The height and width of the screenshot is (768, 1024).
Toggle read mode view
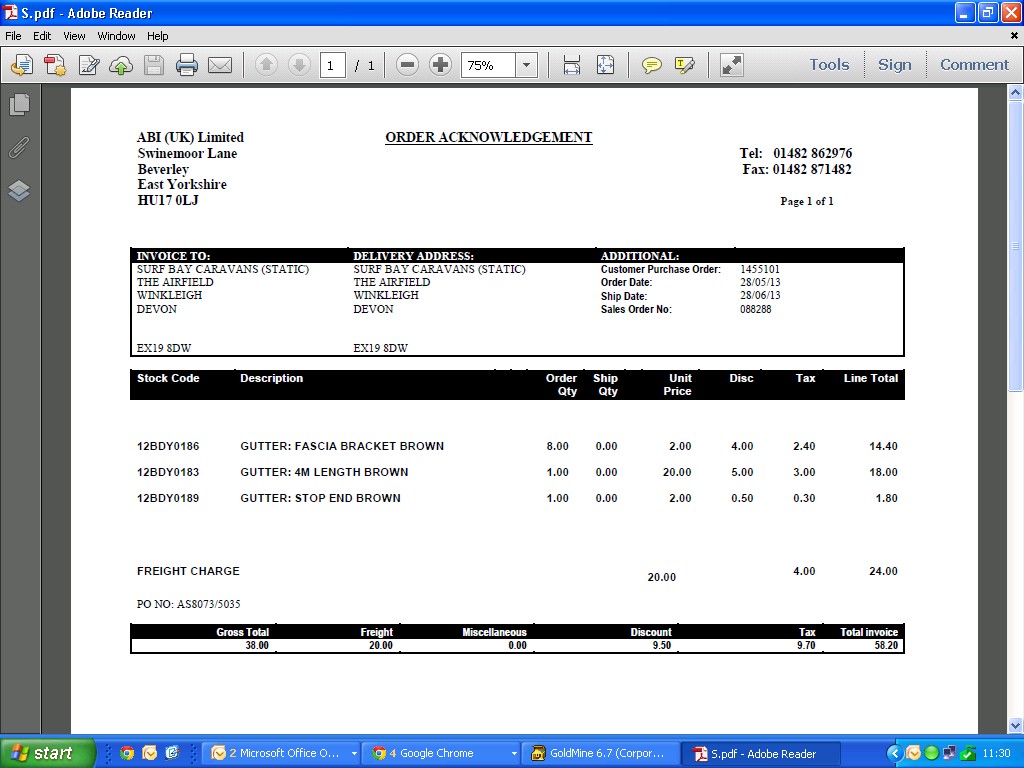click(x=732, y=66)
